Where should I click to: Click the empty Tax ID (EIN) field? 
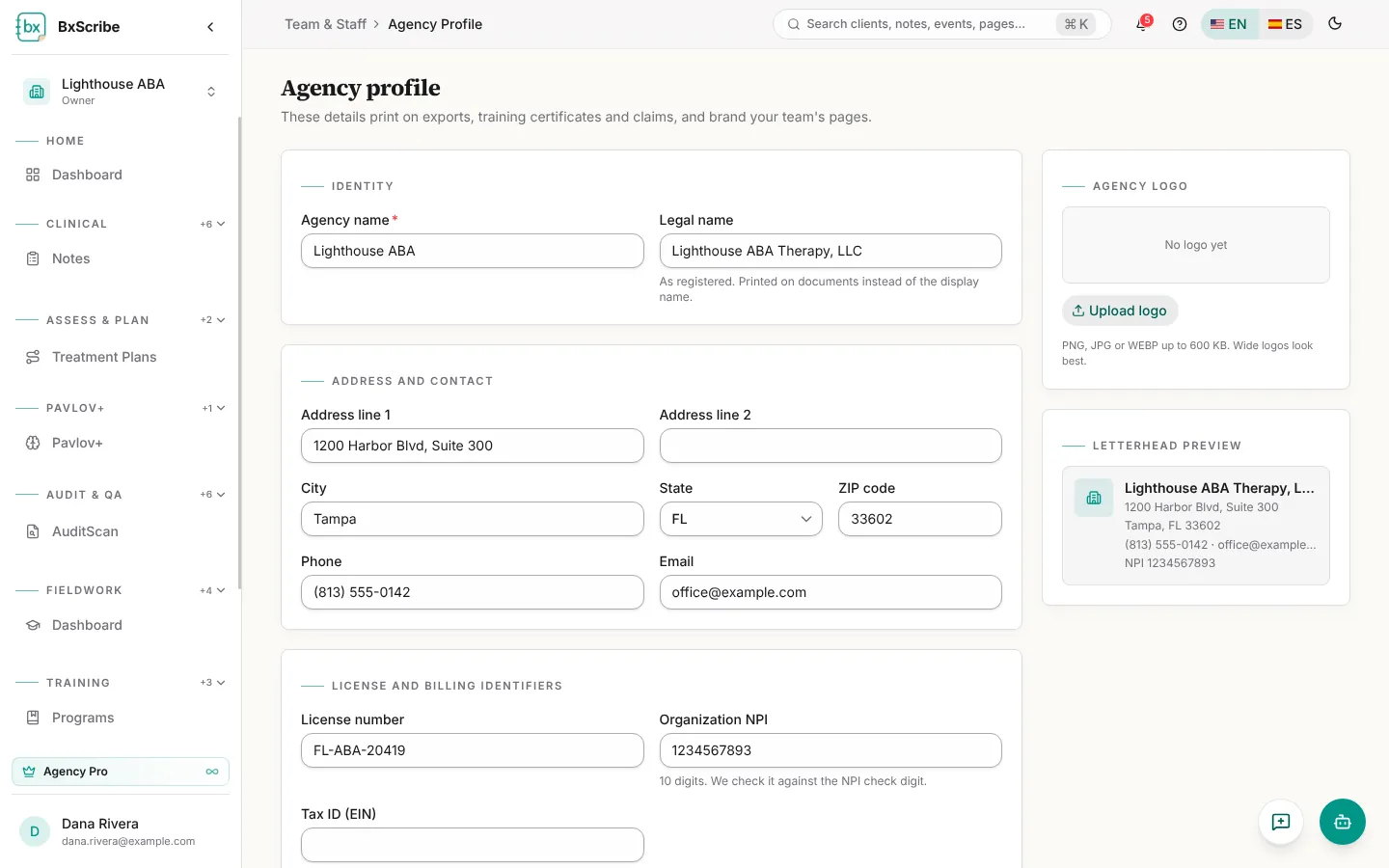click(473, 845)
